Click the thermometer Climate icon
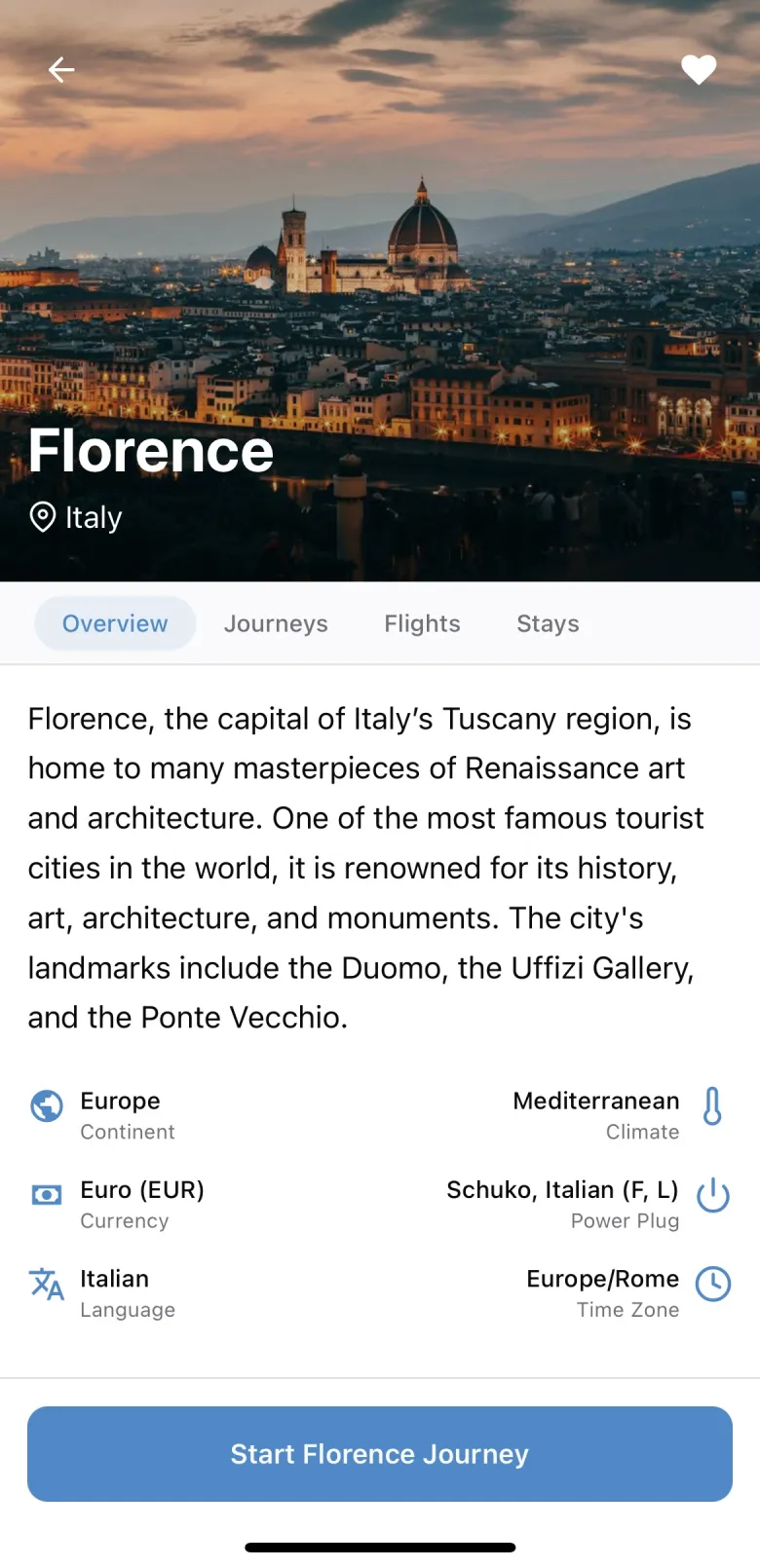The image size is (760, 1568). [712, 1106]
